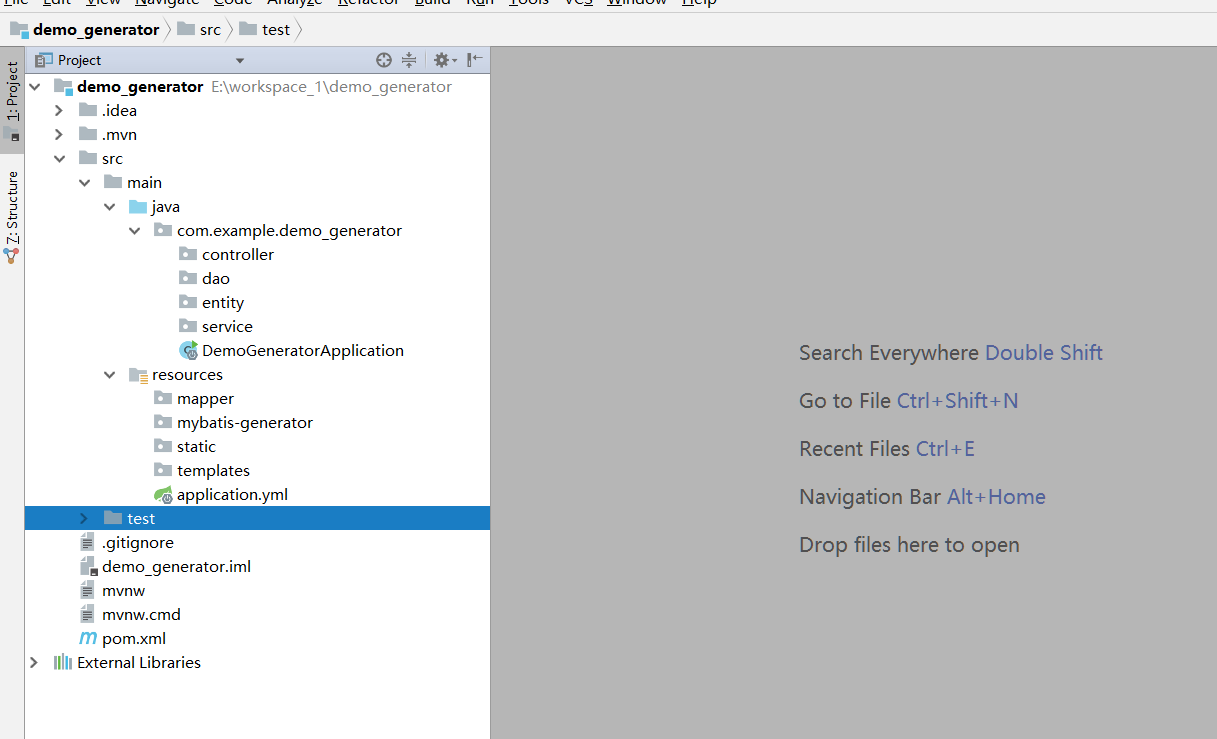Click the service package icon

pyautogui.click(x=188, y=326)
